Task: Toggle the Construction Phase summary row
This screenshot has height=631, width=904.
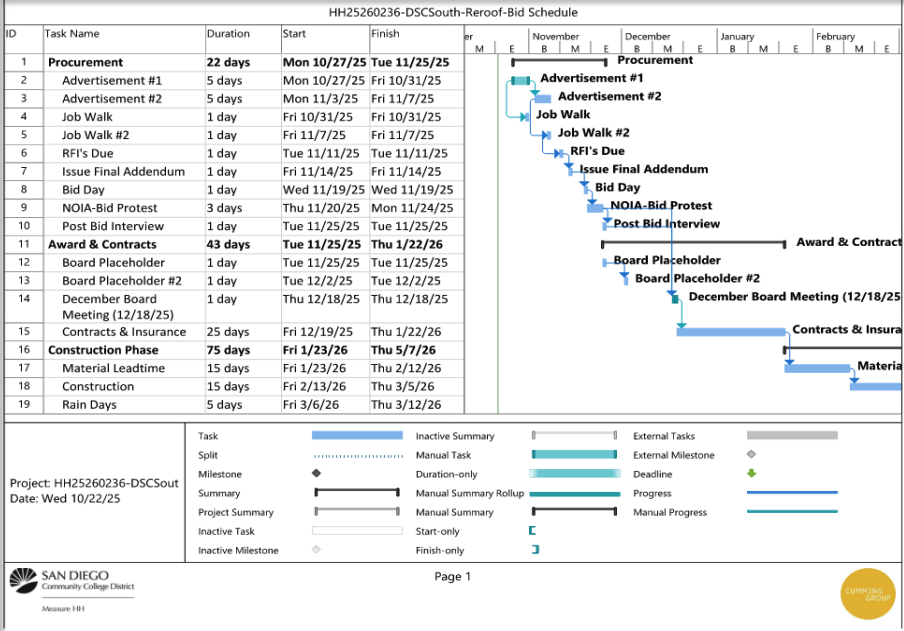Action: click(x=103, y=349)
